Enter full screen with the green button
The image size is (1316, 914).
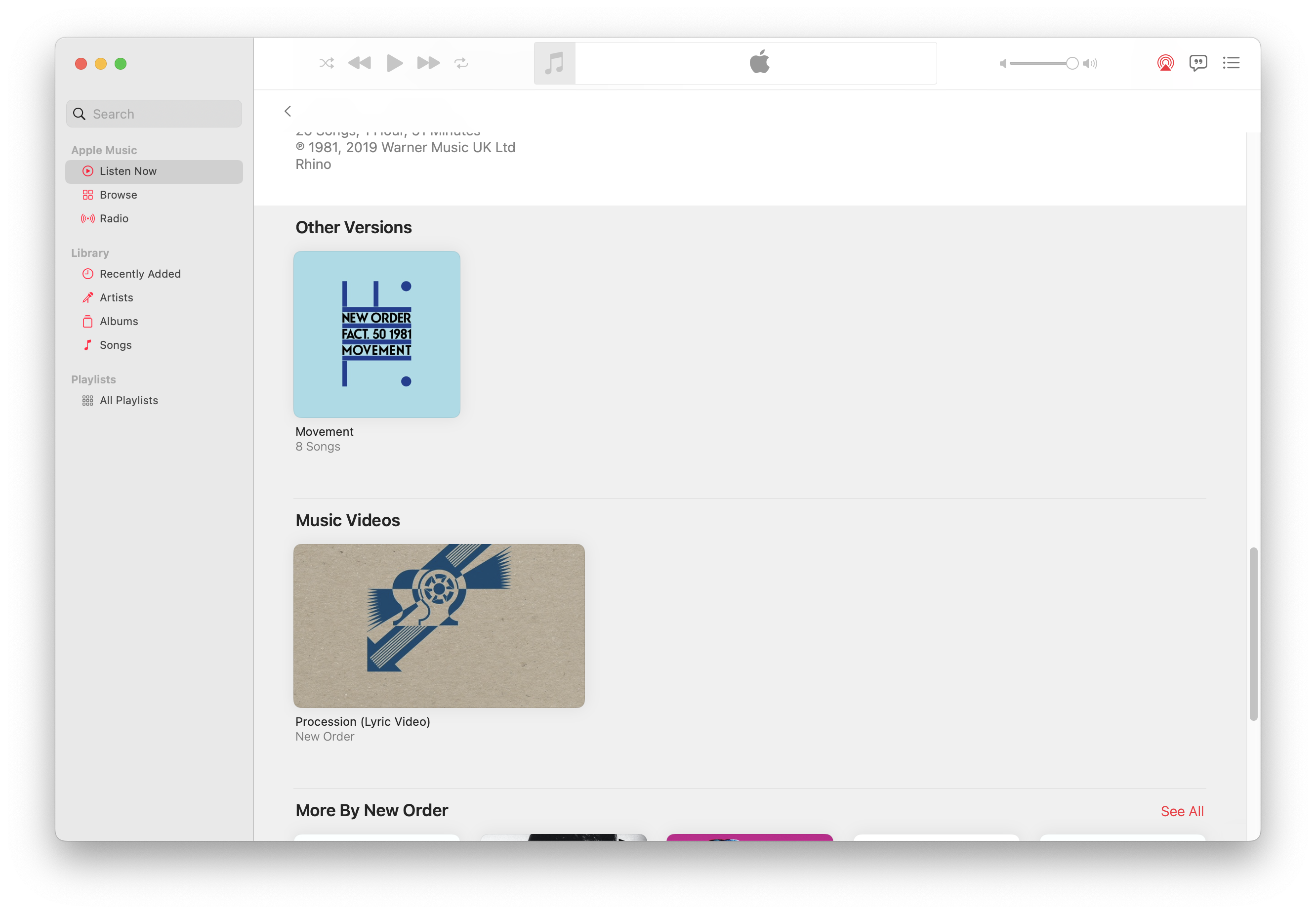(x=120, y=64)
